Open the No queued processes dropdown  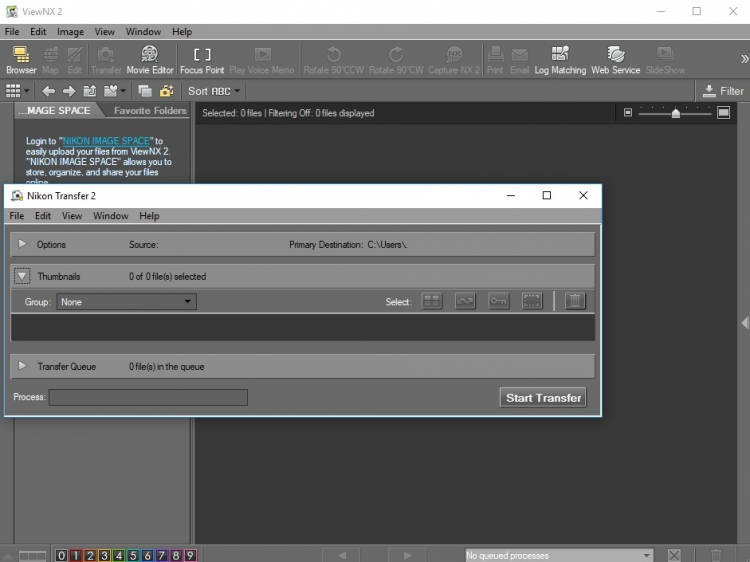559,555
